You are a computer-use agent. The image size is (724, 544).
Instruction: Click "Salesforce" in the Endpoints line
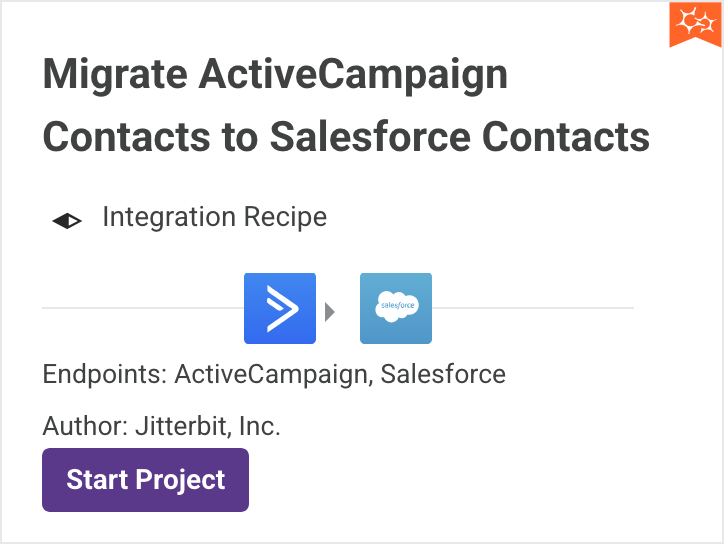[443, 375]
